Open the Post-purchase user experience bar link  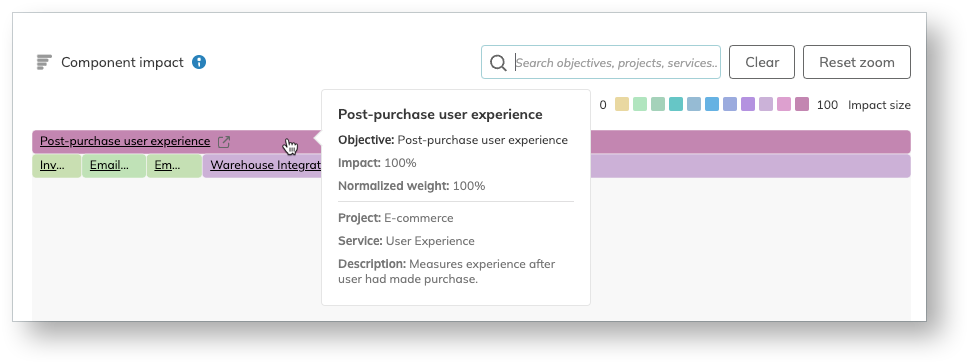[x=125, y=141]
